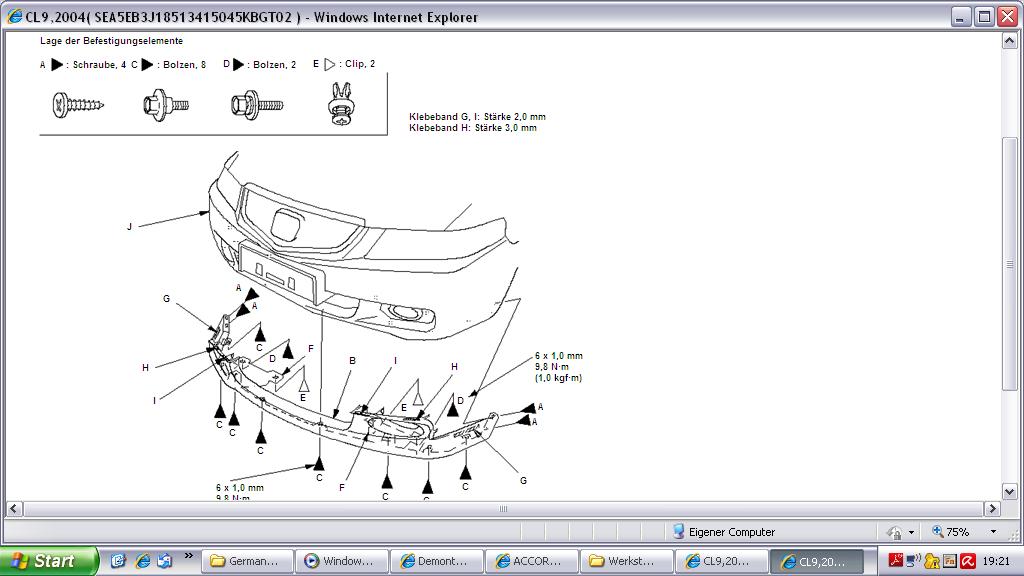The width and height of the screenshot is (1024, 576).
Task: Click the Clip fastener illustration
Action: pyautogui.click(x=341, y=103)
